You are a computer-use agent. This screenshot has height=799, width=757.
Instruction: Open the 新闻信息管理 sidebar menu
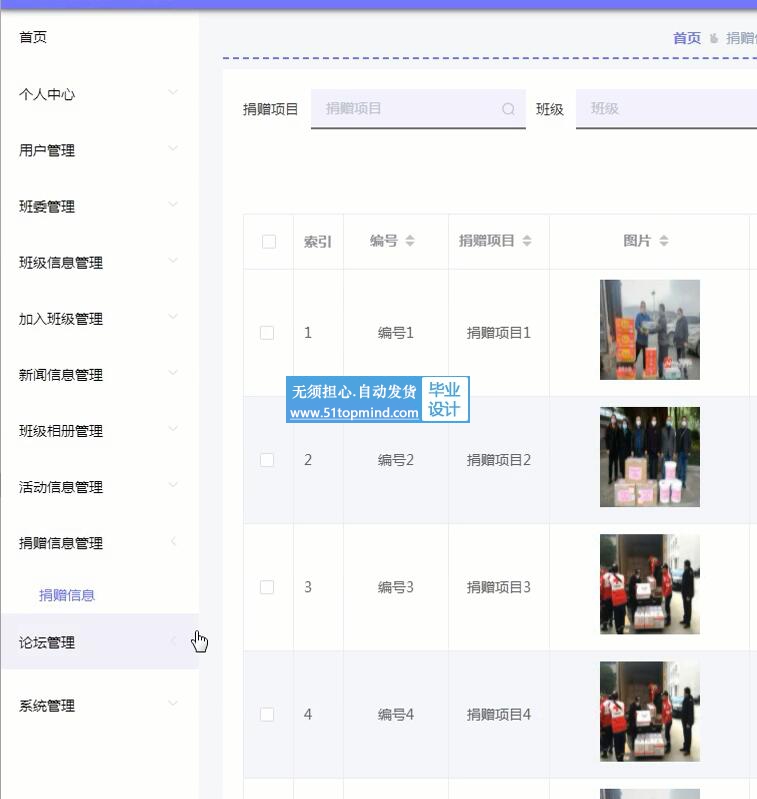point(100,375)
